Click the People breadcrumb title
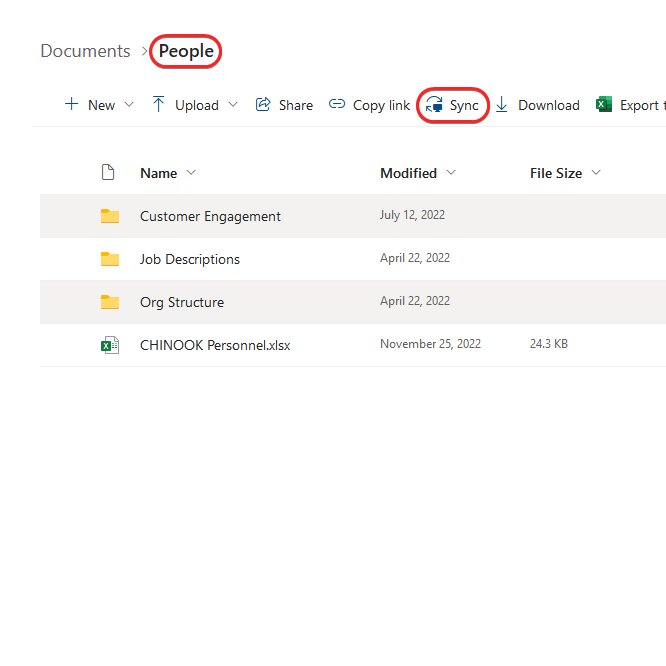 186,51
